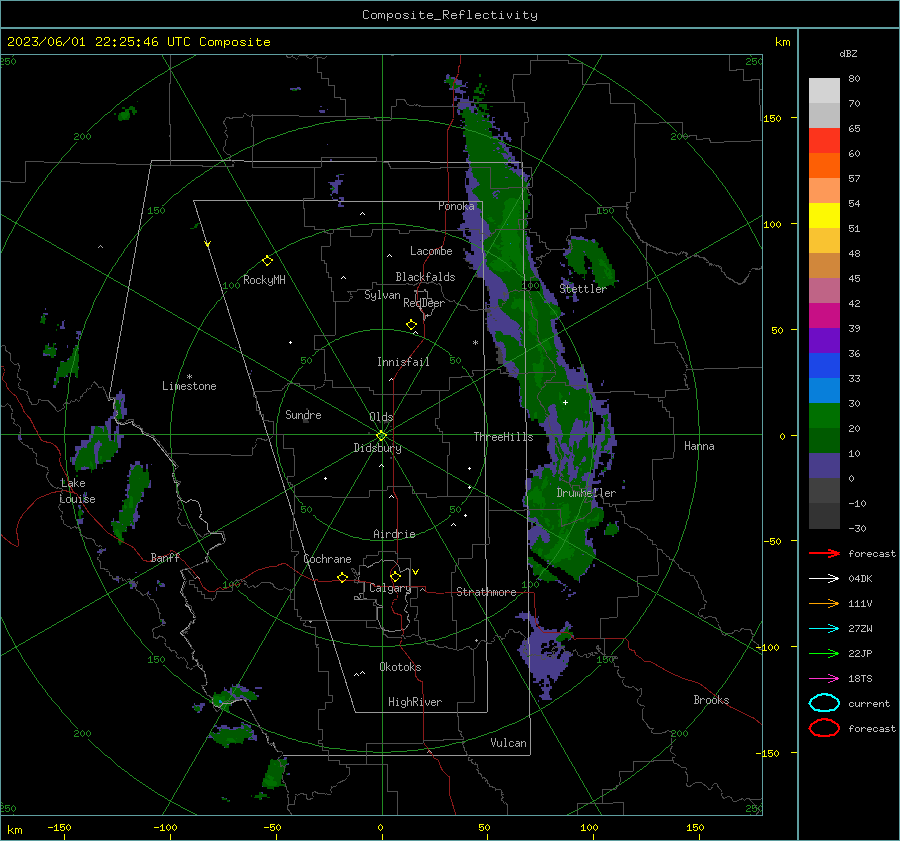Click the red forecast arrow in legend

point(824,553)
